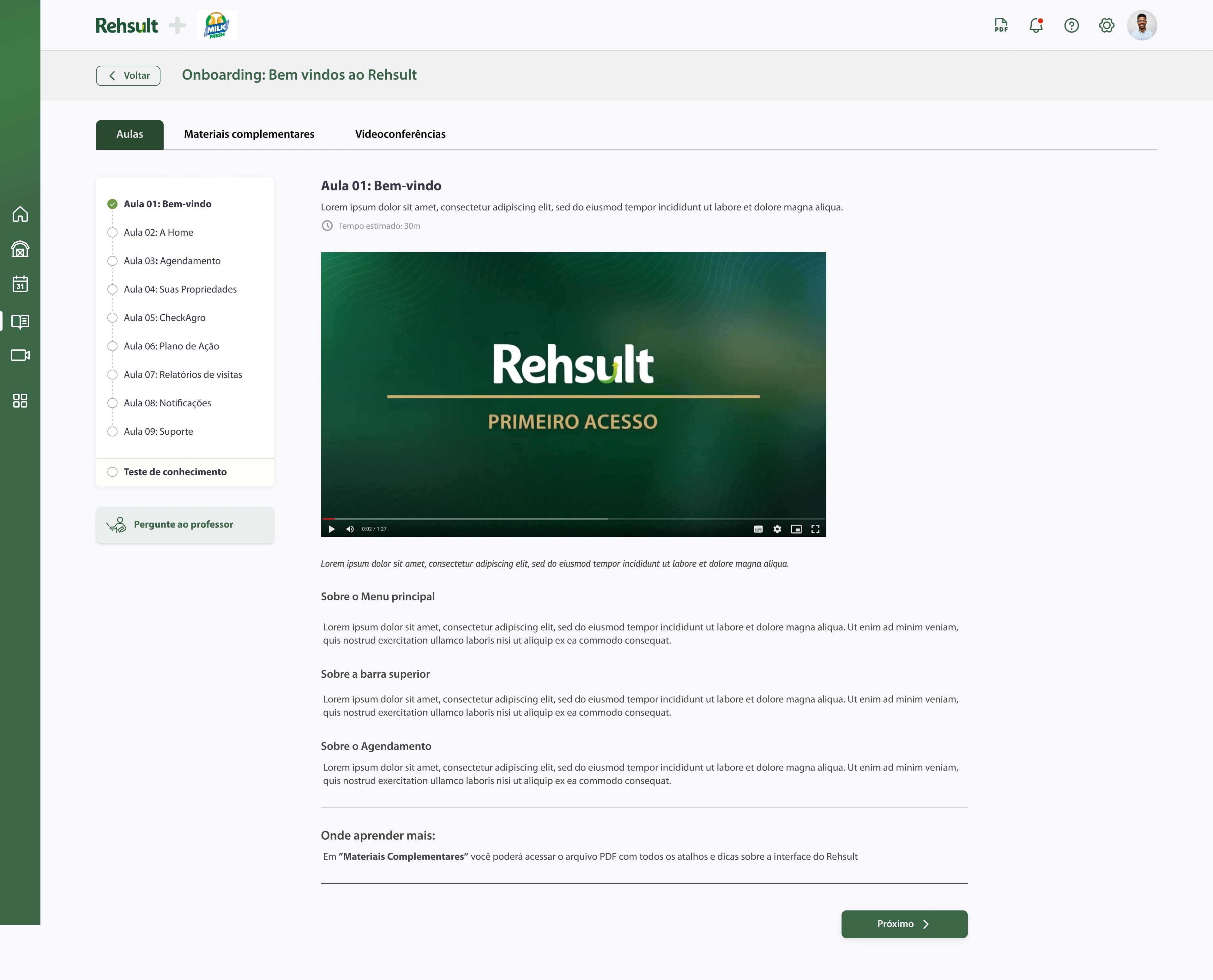1213x980 pixels.
Task: Play the lesson video
Action: 332,529
